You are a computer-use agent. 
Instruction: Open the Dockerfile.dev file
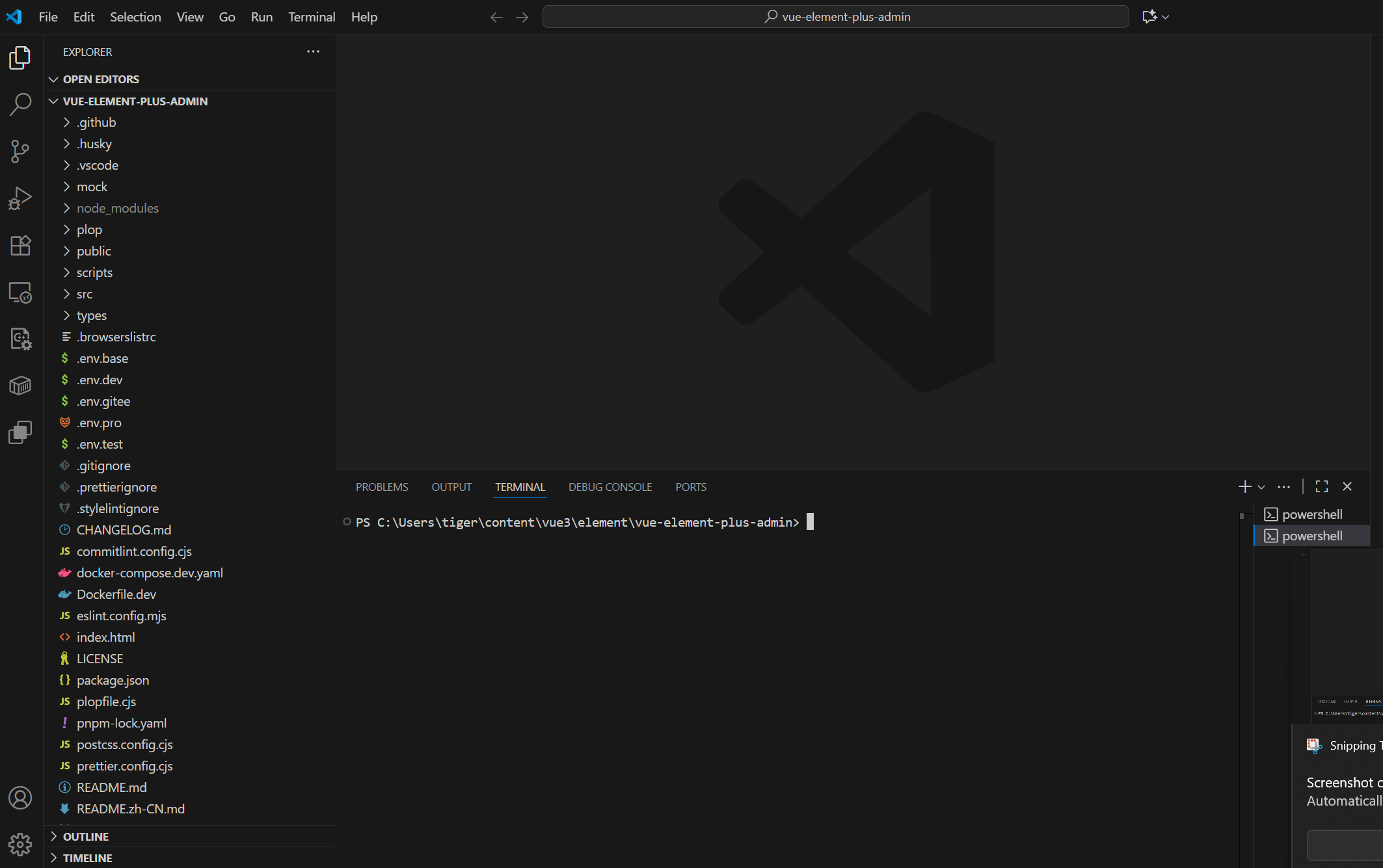click(189, 594)
